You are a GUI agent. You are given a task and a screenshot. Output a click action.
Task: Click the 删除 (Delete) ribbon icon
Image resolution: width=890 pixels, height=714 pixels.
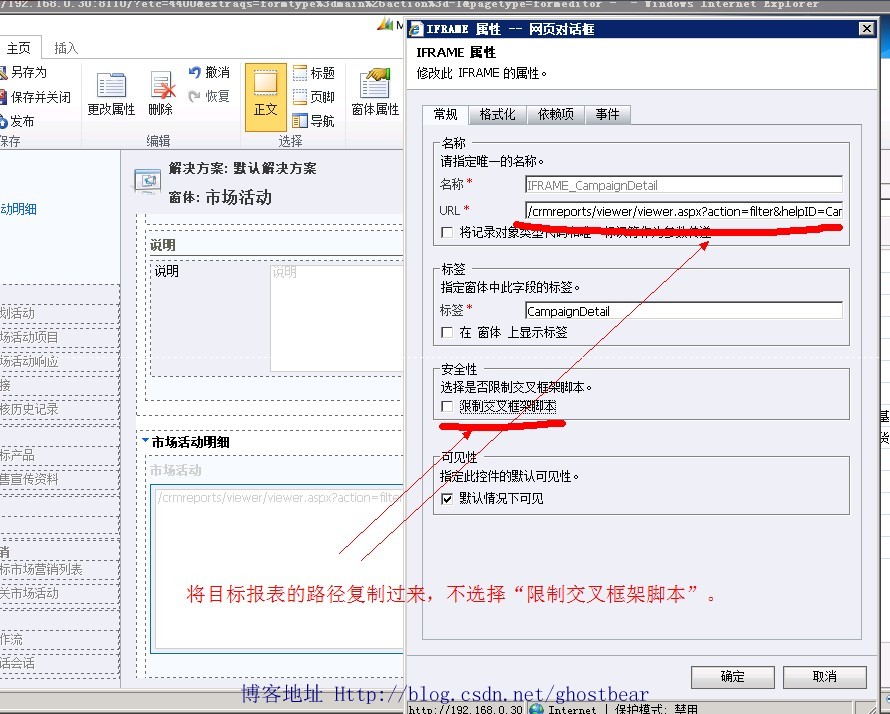coord(162,86)
